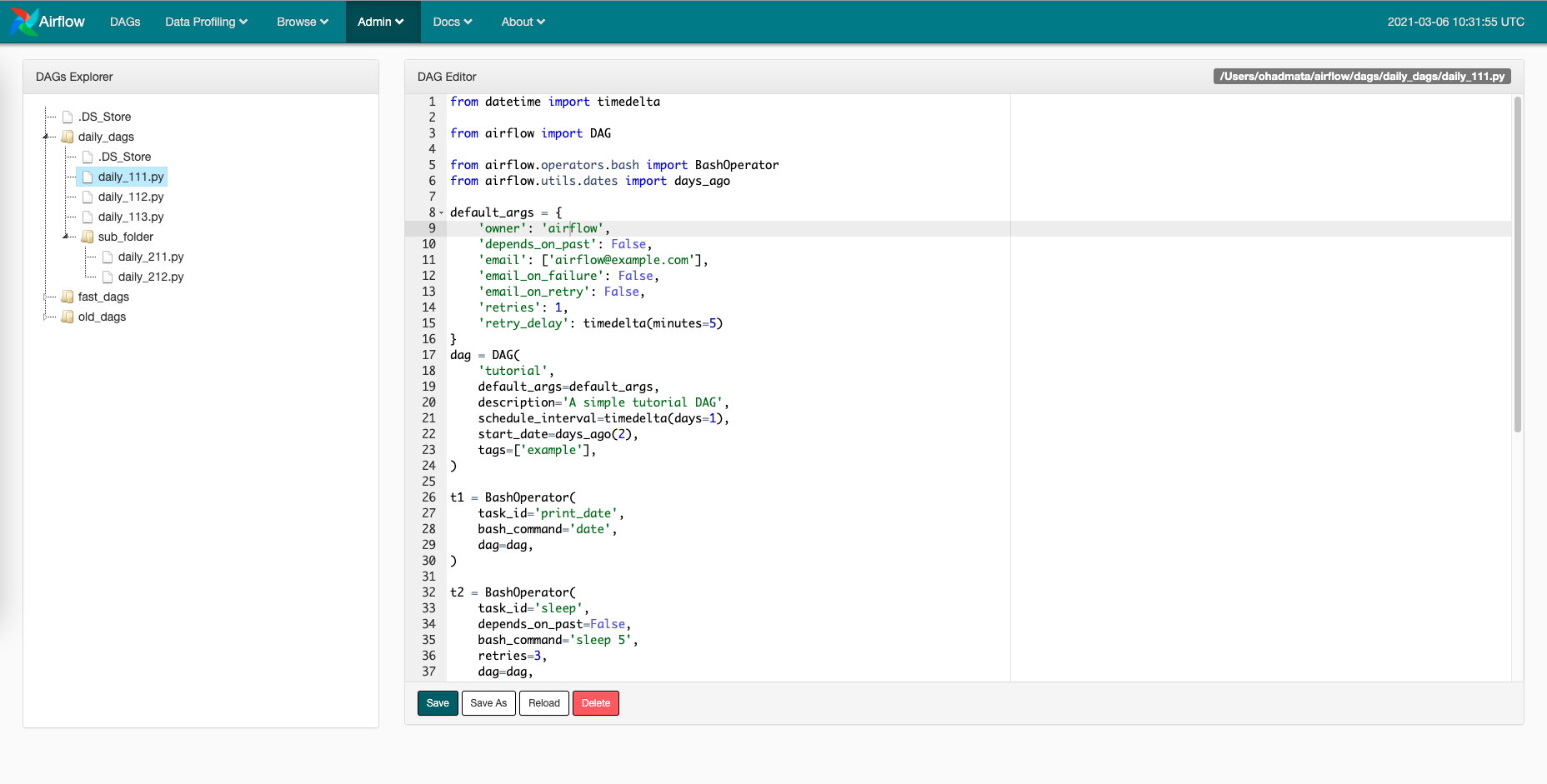This screenshot has height=784, width=1547.
Task: Open the Browse dropdown menu
Action: 302,22
